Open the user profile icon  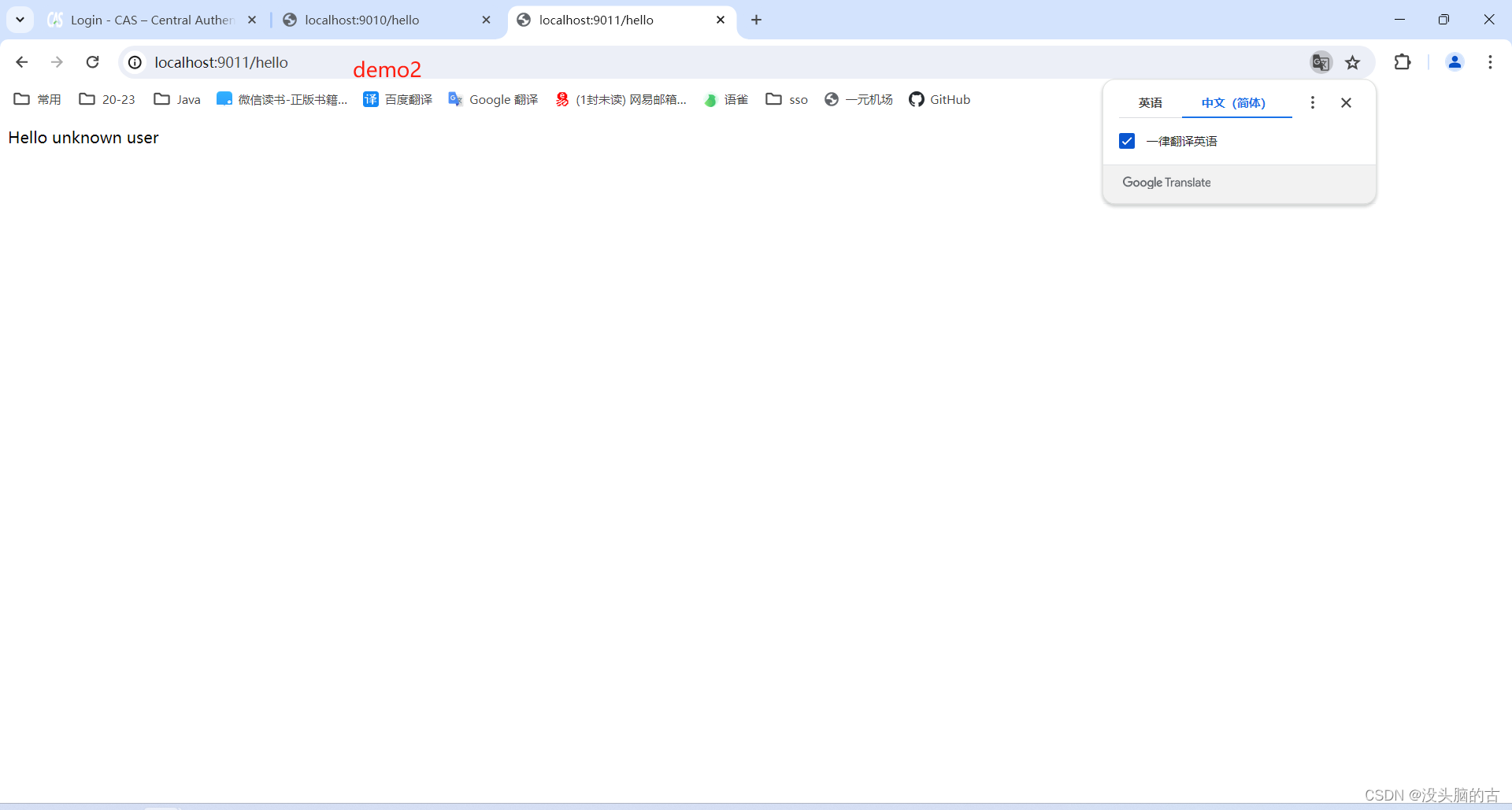(x=1455, y=62)
